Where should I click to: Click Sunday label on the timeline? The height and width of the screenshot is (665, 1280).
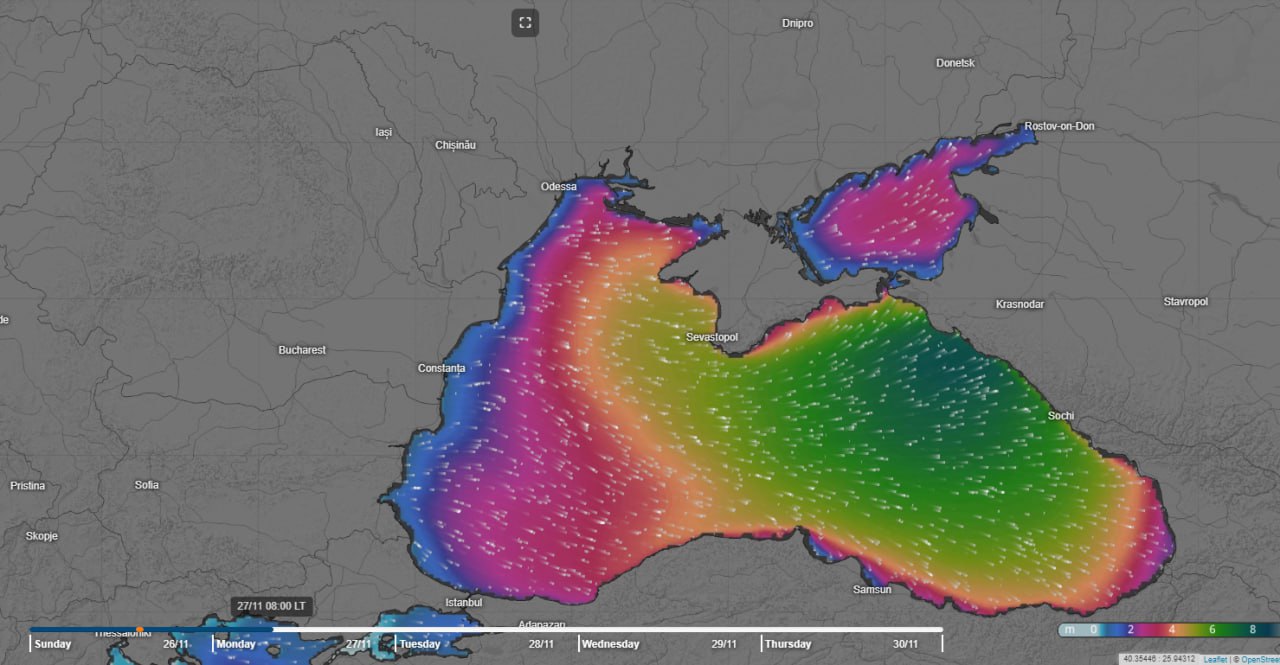click(x=53, y=644)
